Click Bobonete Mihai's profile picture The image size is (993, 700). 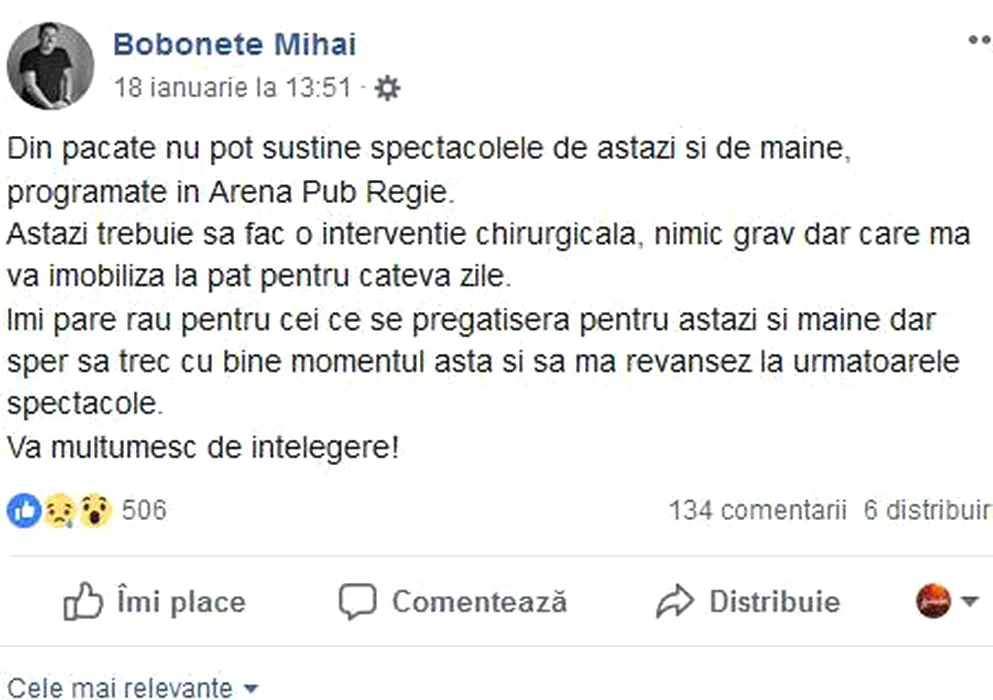(x=49, y=66)
